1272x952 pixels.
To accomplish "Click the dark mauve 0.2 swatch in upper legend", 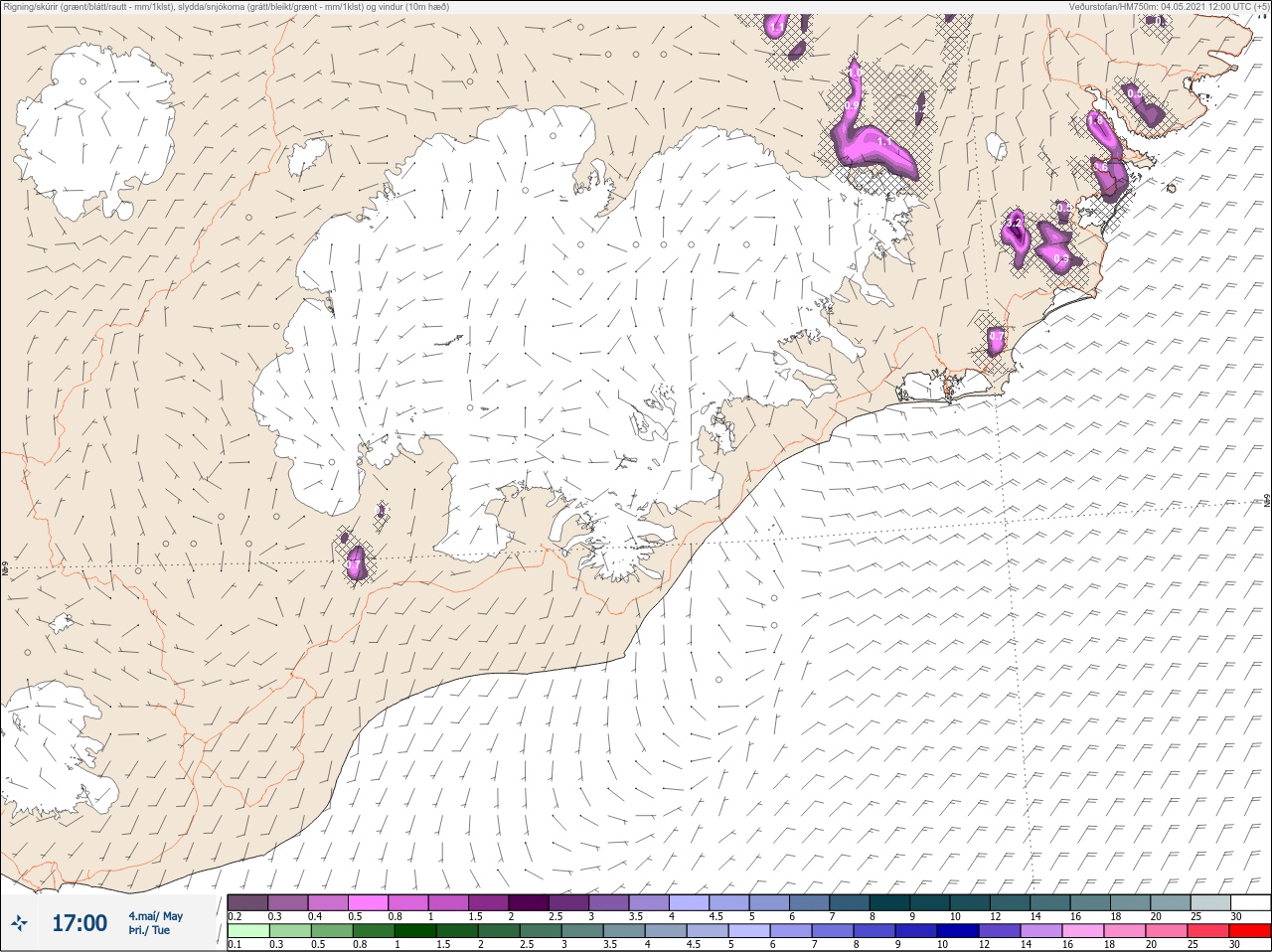I will 247,902.
